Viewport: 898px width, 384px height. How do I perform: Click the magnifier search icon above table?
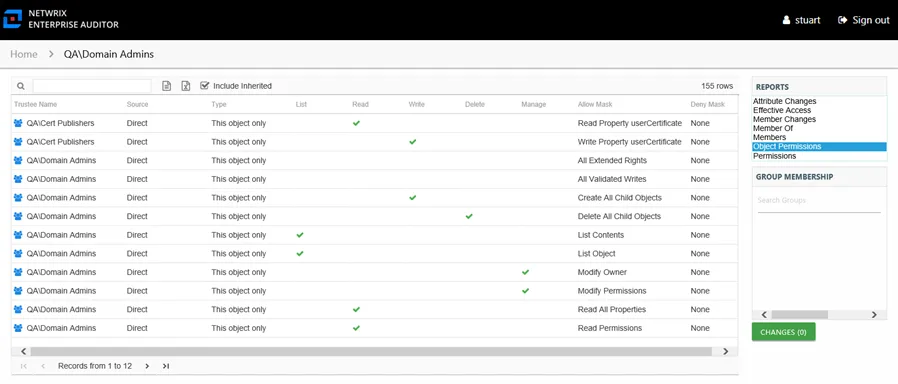pos(21,86)
